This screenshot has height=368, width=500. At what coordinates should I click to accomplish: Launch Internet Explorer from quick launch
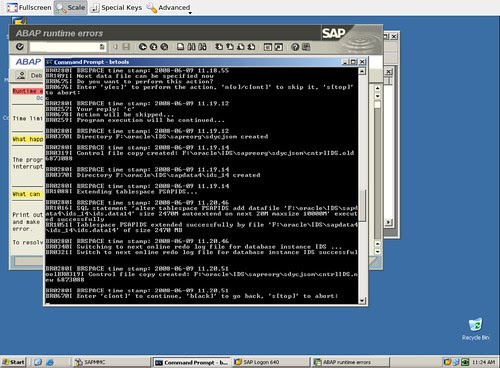pos(50,362)
